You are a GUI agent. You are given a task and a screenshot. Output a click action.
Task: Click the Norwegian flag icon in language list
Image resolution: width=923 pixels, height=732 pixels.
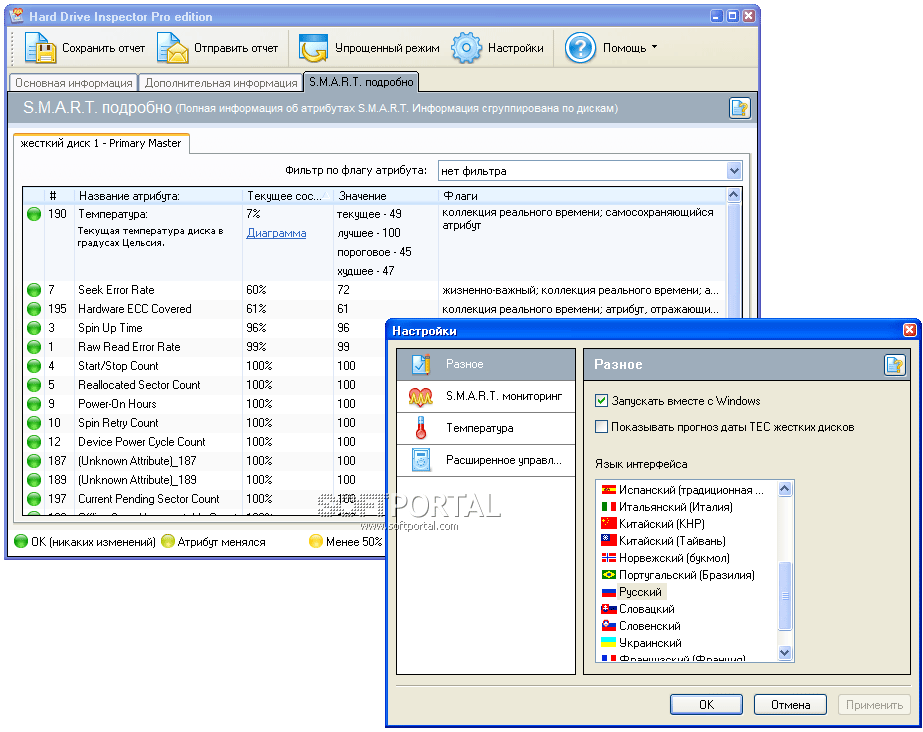pyautogui.click(x=609, y=557)
